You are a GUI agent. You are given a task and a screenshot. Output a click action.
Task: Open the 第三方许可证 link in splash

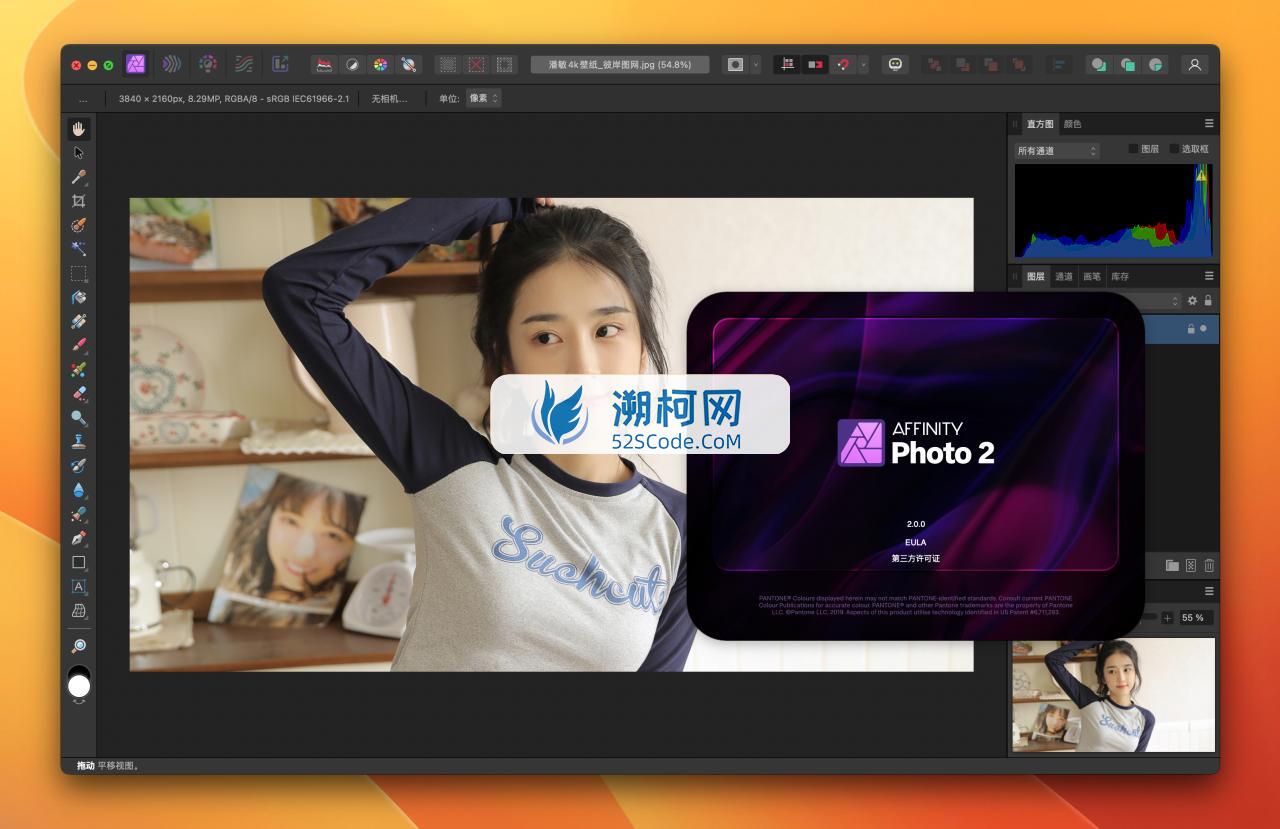pyautogui.click(x=915, y=559)
